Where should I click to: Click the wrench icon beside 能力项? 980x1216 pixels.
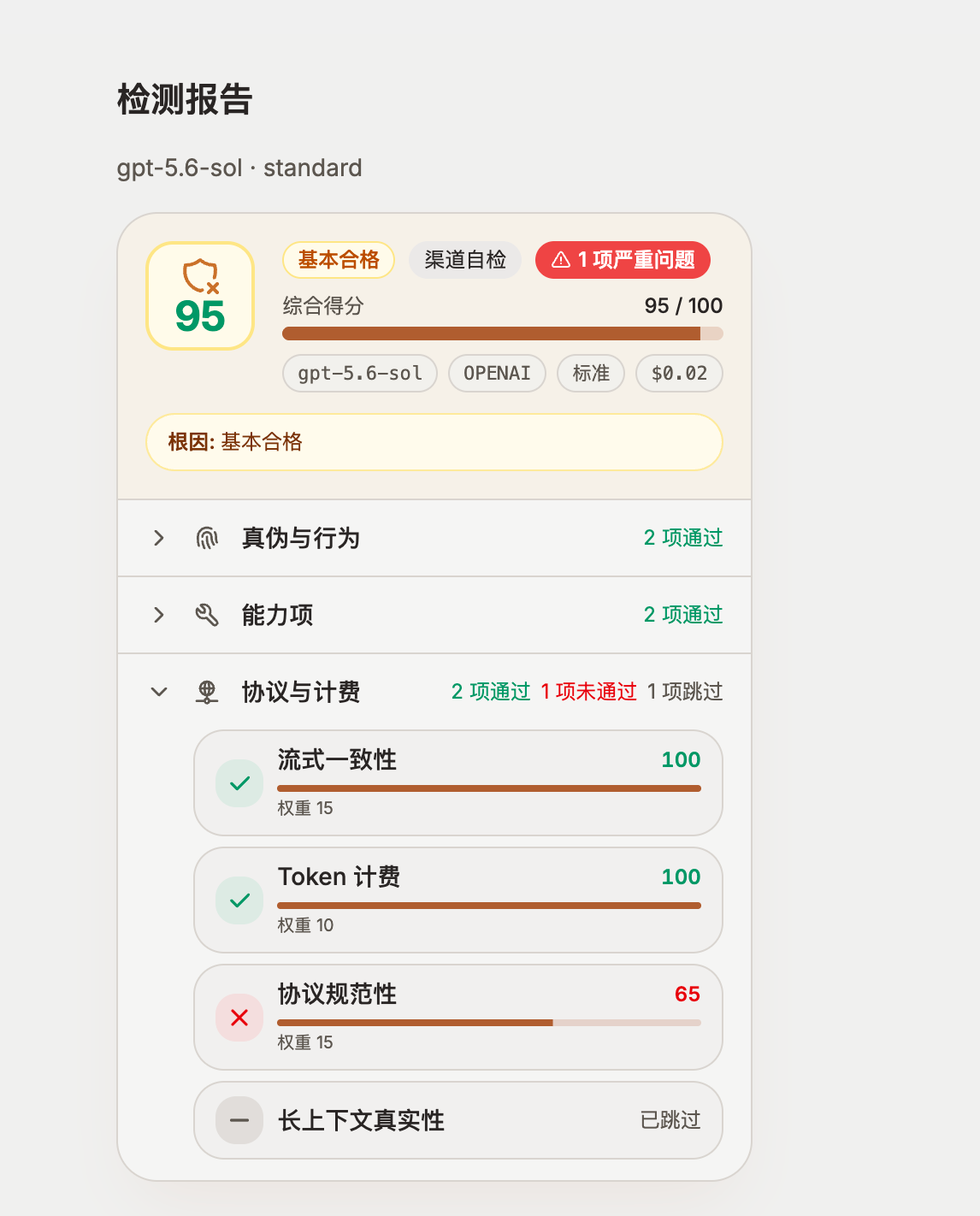click(207, 615)
